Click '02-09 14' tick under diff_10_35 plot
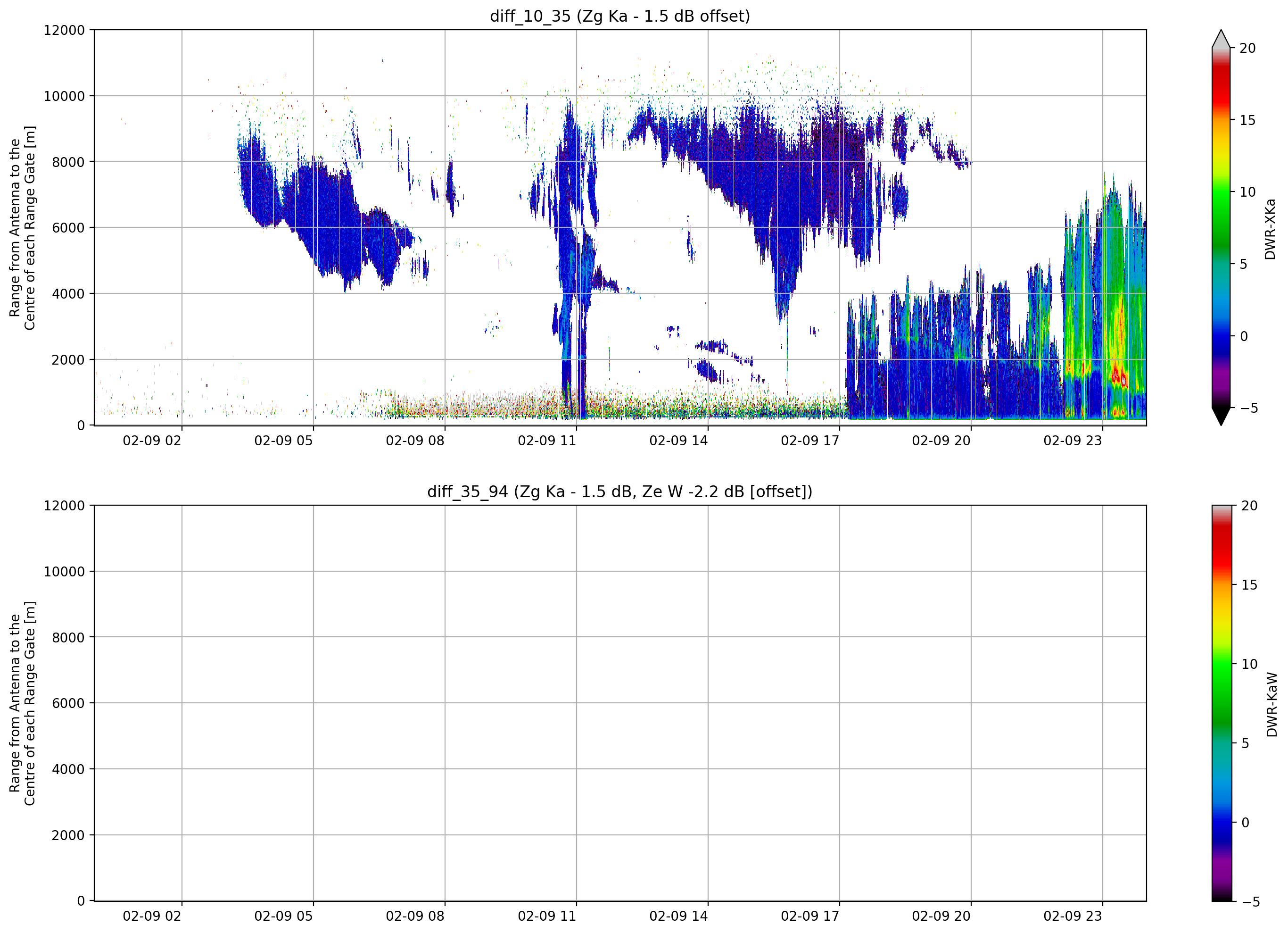Viewport: 1288px width, 933px height. click(x=678, y=441)
